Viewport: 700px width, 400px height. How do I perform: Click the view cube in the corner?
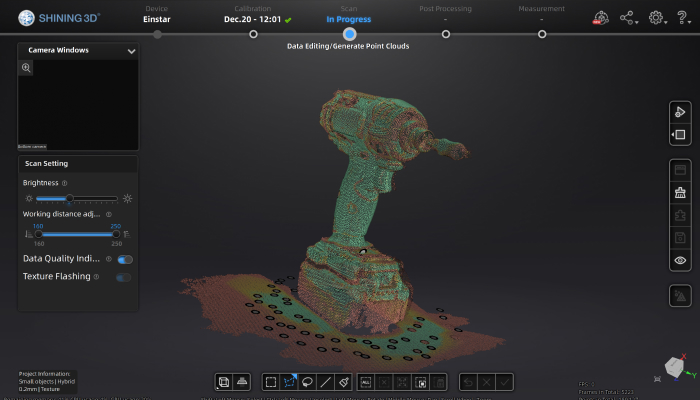click(676, 367)
